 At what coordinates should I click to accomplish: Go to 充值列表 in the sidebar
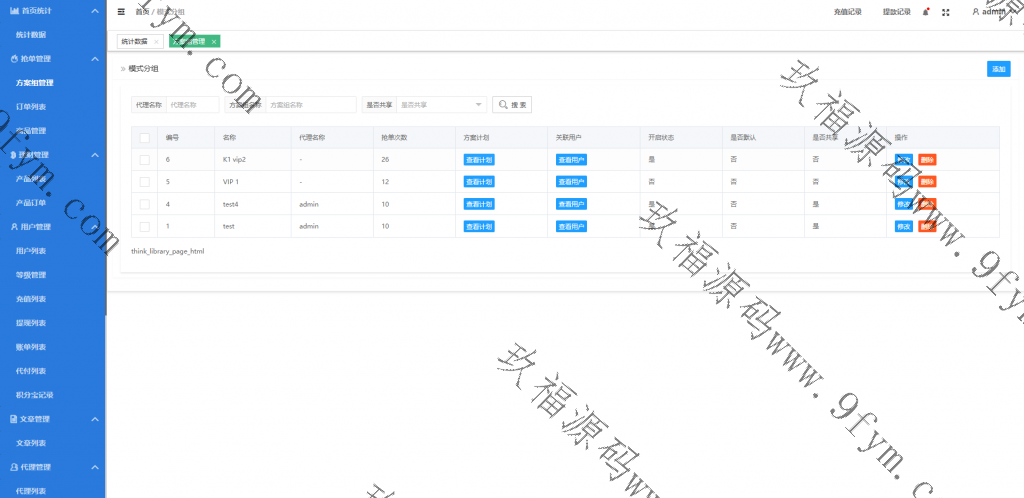tap(31, 299)
